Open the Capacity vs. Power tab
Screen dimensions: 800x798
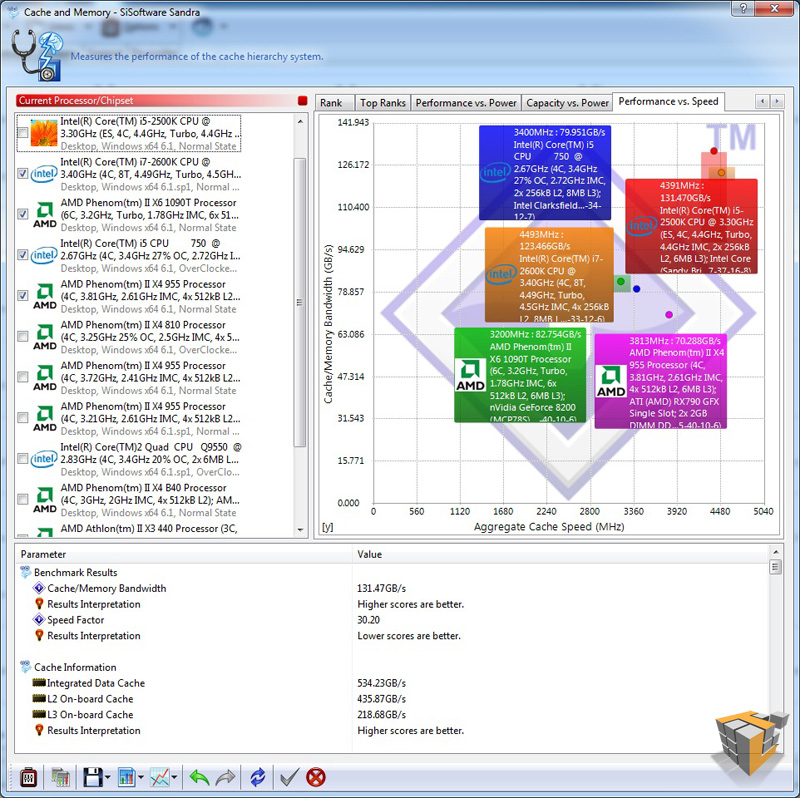point(567,103)
